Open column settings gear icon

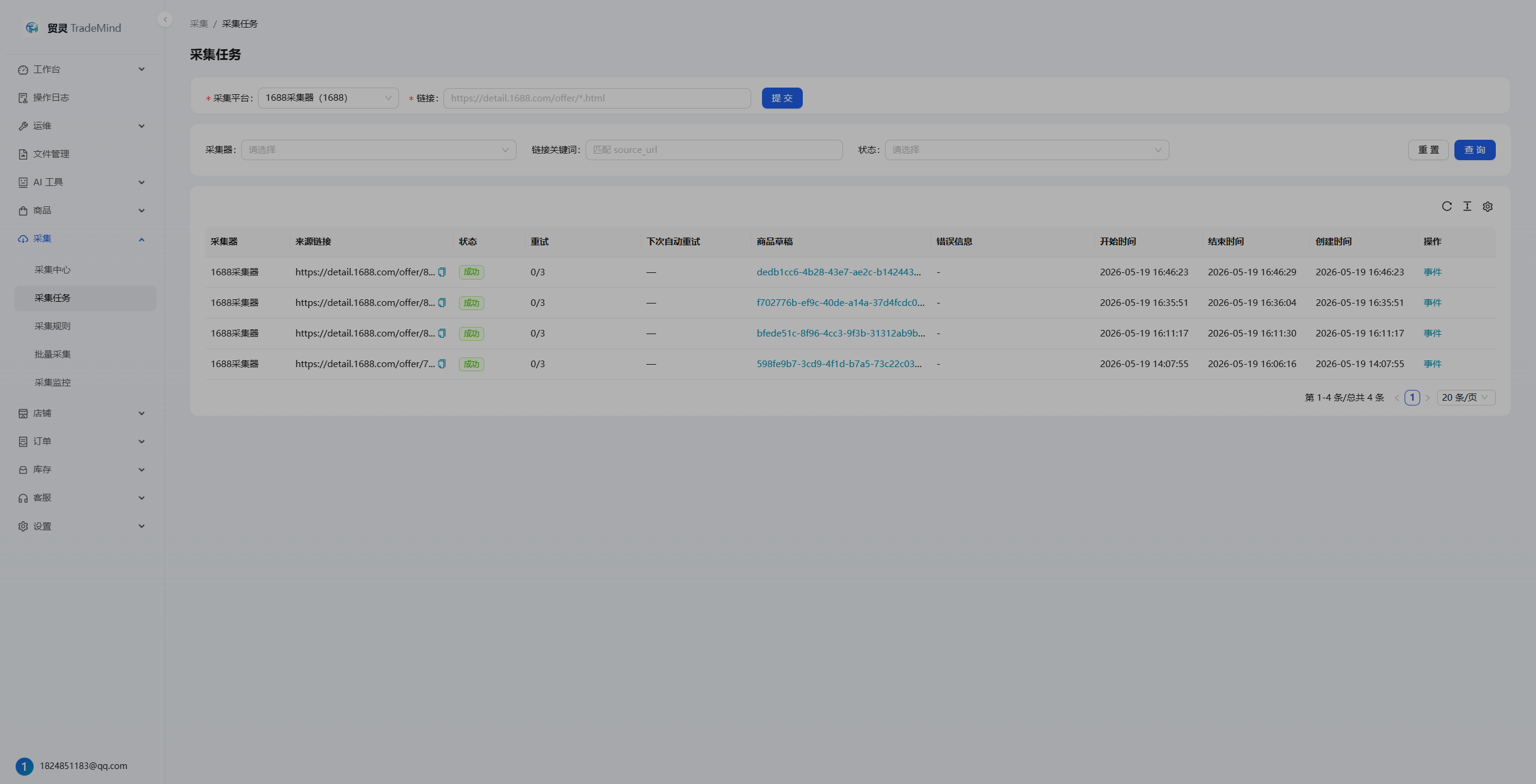1487,206
